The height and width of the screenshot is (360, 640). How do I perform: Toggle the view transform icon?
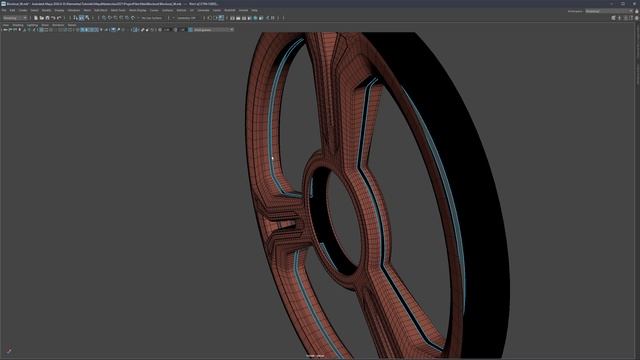pyautogui.click(x=191, y=29)
